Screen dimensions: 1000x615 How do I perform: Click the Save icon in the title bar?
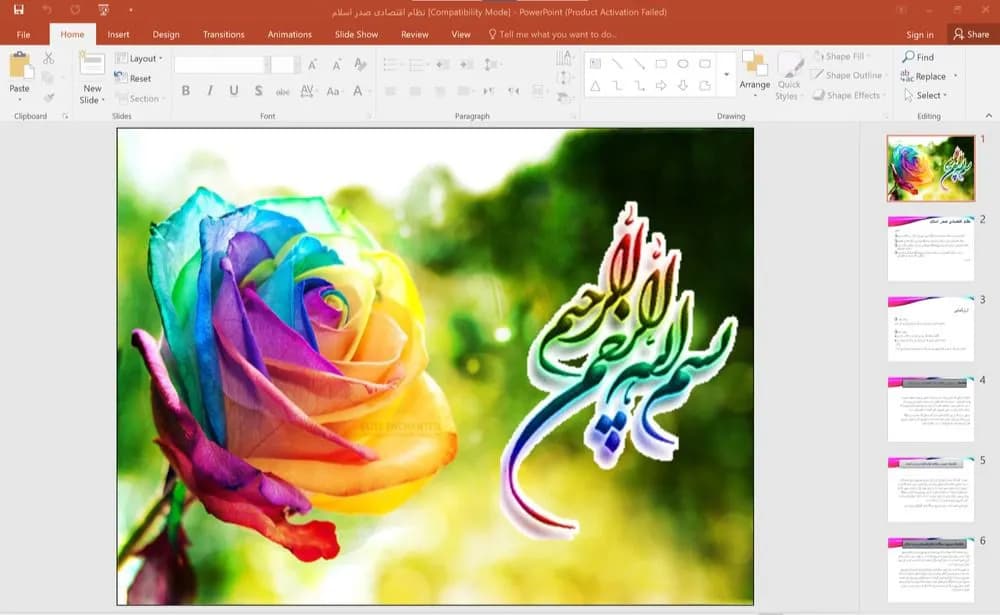(x=18, y=10)
